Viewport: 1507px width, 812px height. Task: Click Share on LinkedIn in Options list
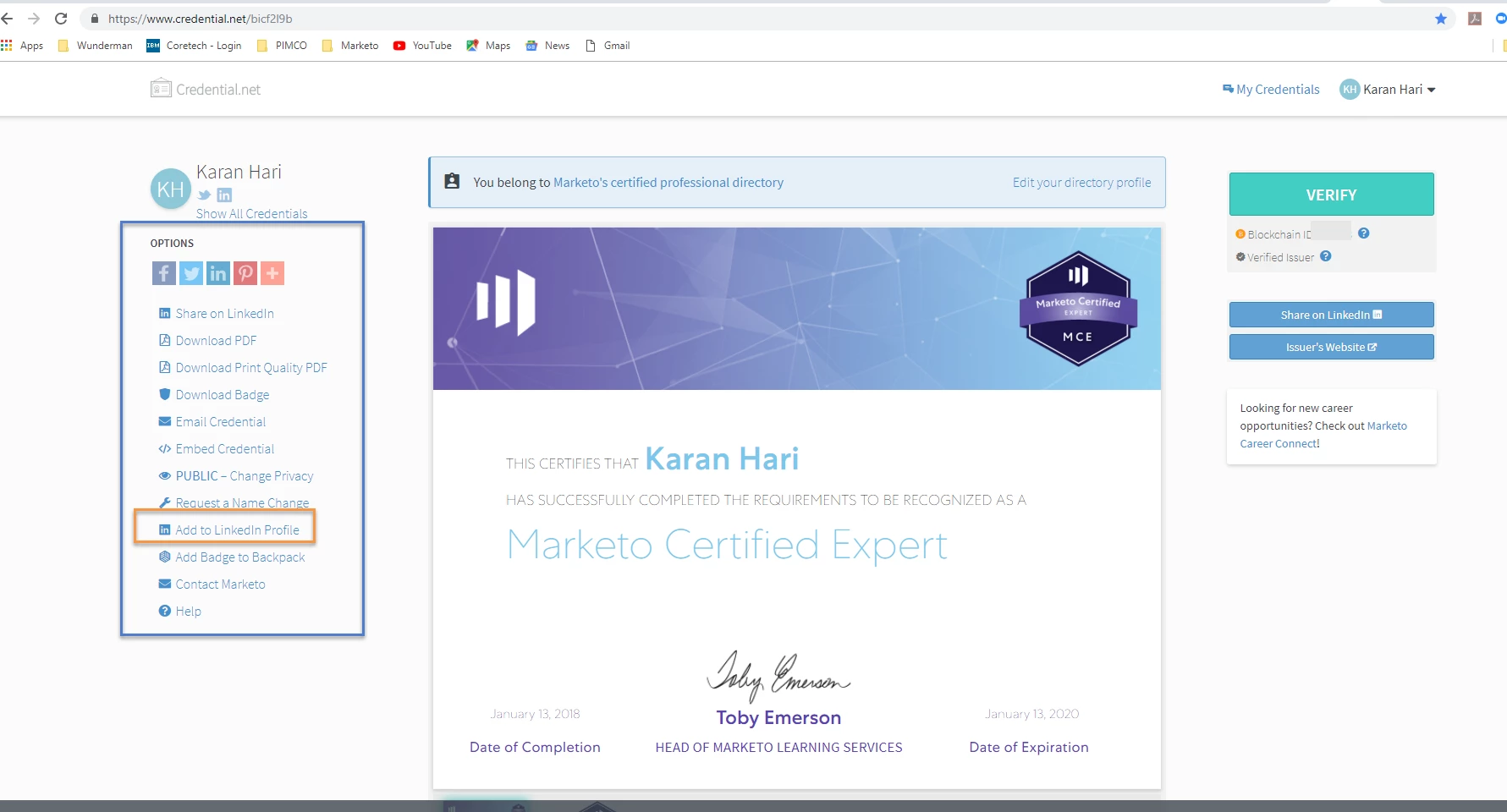coord(217,314)
